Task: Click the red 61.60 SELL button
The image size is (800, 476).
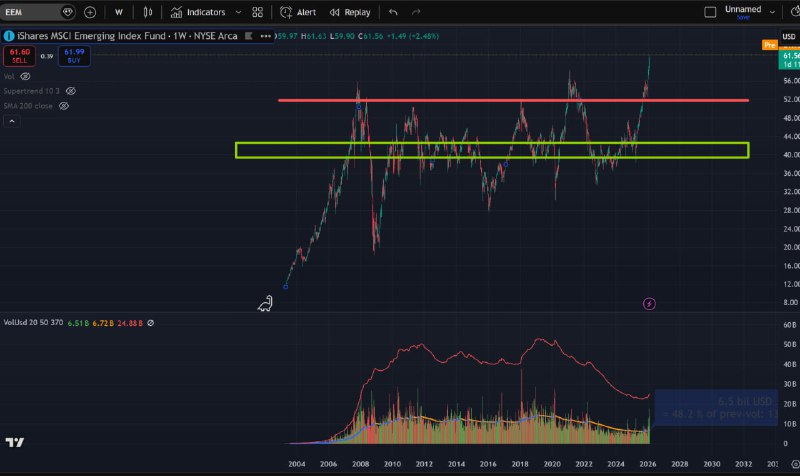Action: [x=18, y=54]
